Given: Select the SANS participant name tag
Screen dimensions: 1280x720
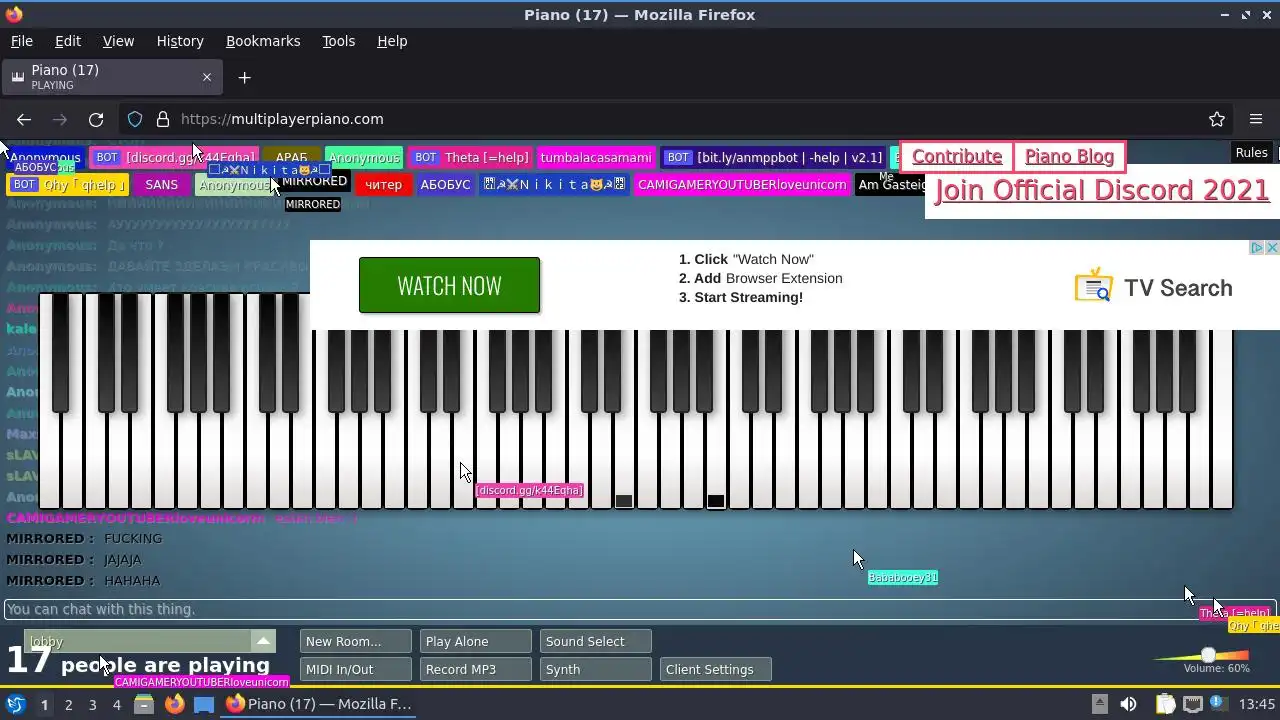Looking at the screenshot, I should tap(161, 185).
